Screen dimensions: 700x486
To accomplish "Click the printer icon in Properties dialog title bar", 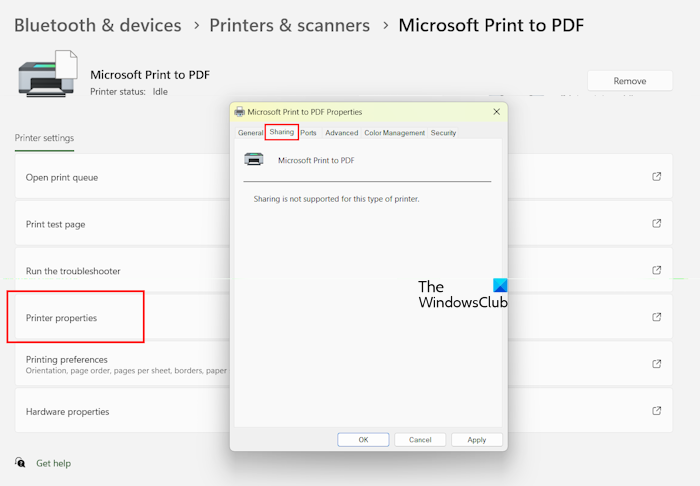I will [x=240, y=112].
